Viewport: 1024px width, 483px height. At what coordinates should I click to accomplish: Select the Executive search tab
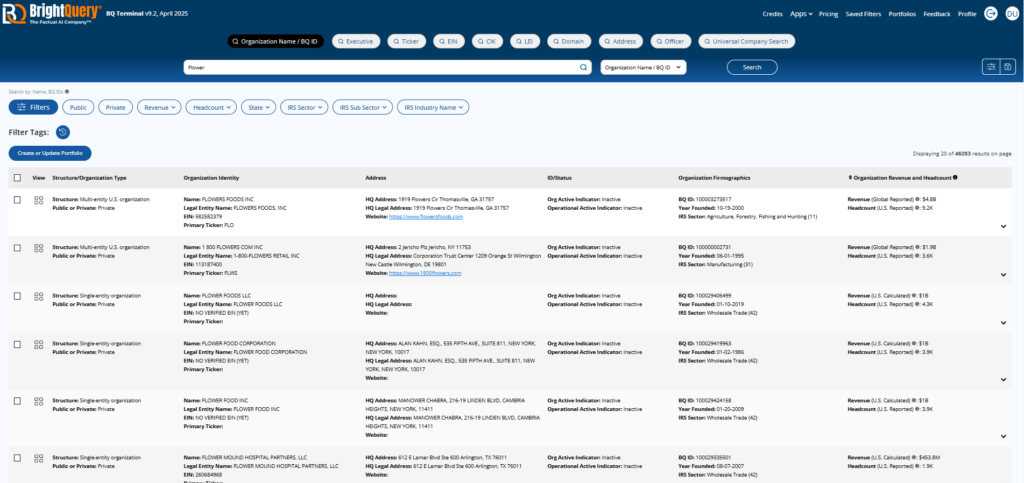(356, 41)
